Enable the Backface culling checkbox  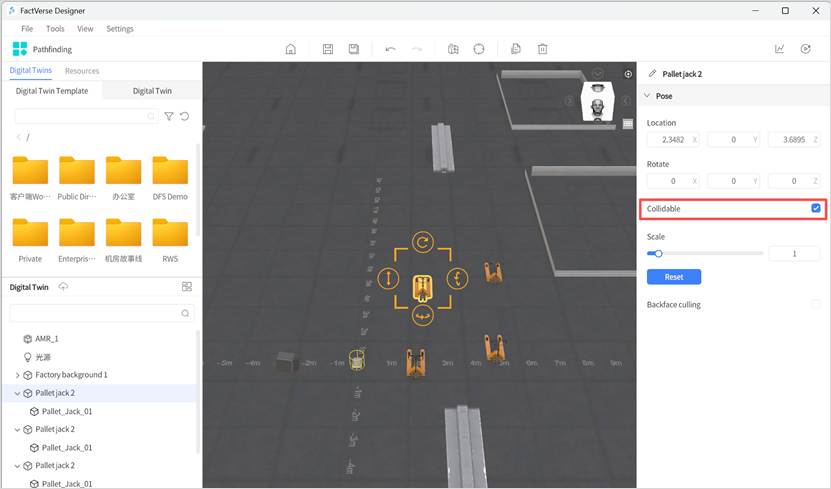816,304
